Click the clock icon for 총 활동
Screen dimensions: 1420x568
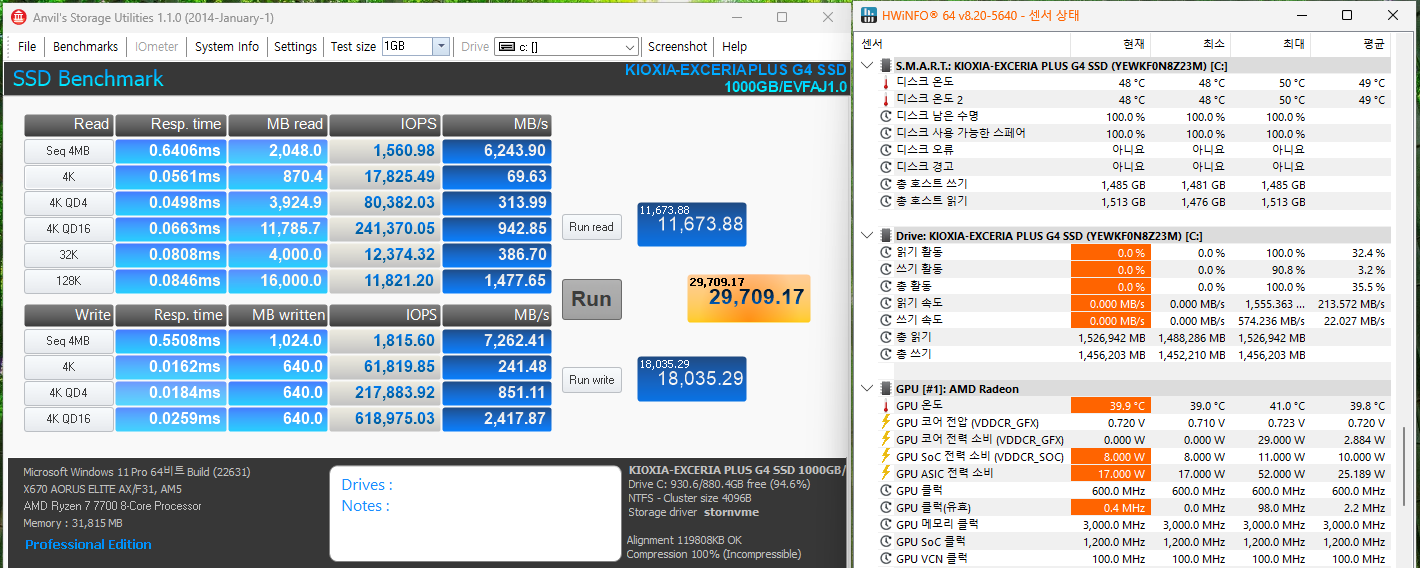pyautogui.click(x=885, y=286)
